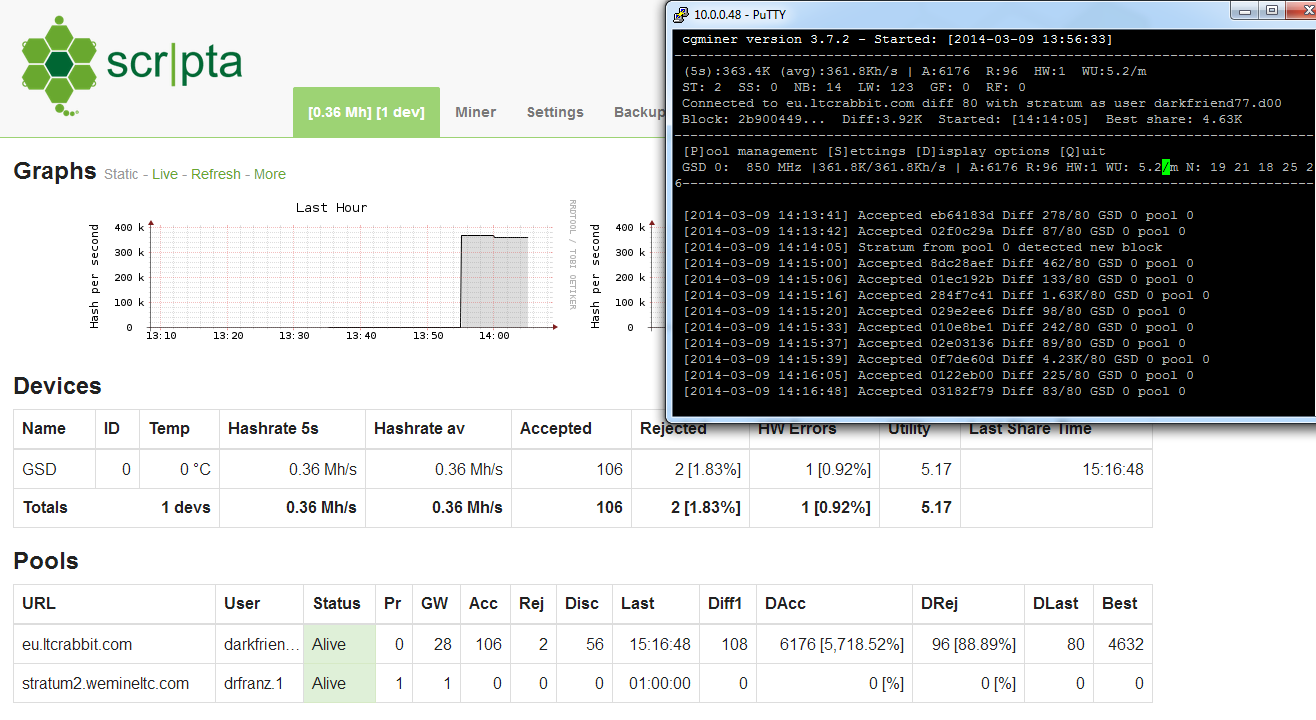Select the Static graphs link
Screen dimensions: 1316x720
(121, 174)
